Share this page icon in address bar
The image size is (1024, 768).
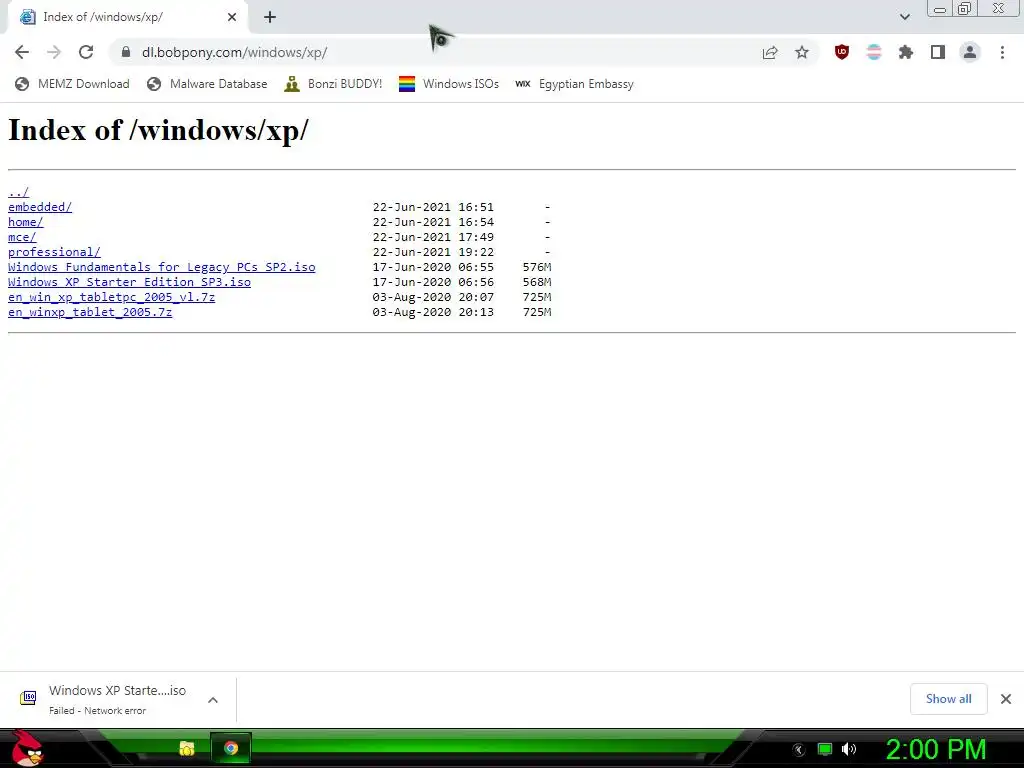(x=770, y=52)
